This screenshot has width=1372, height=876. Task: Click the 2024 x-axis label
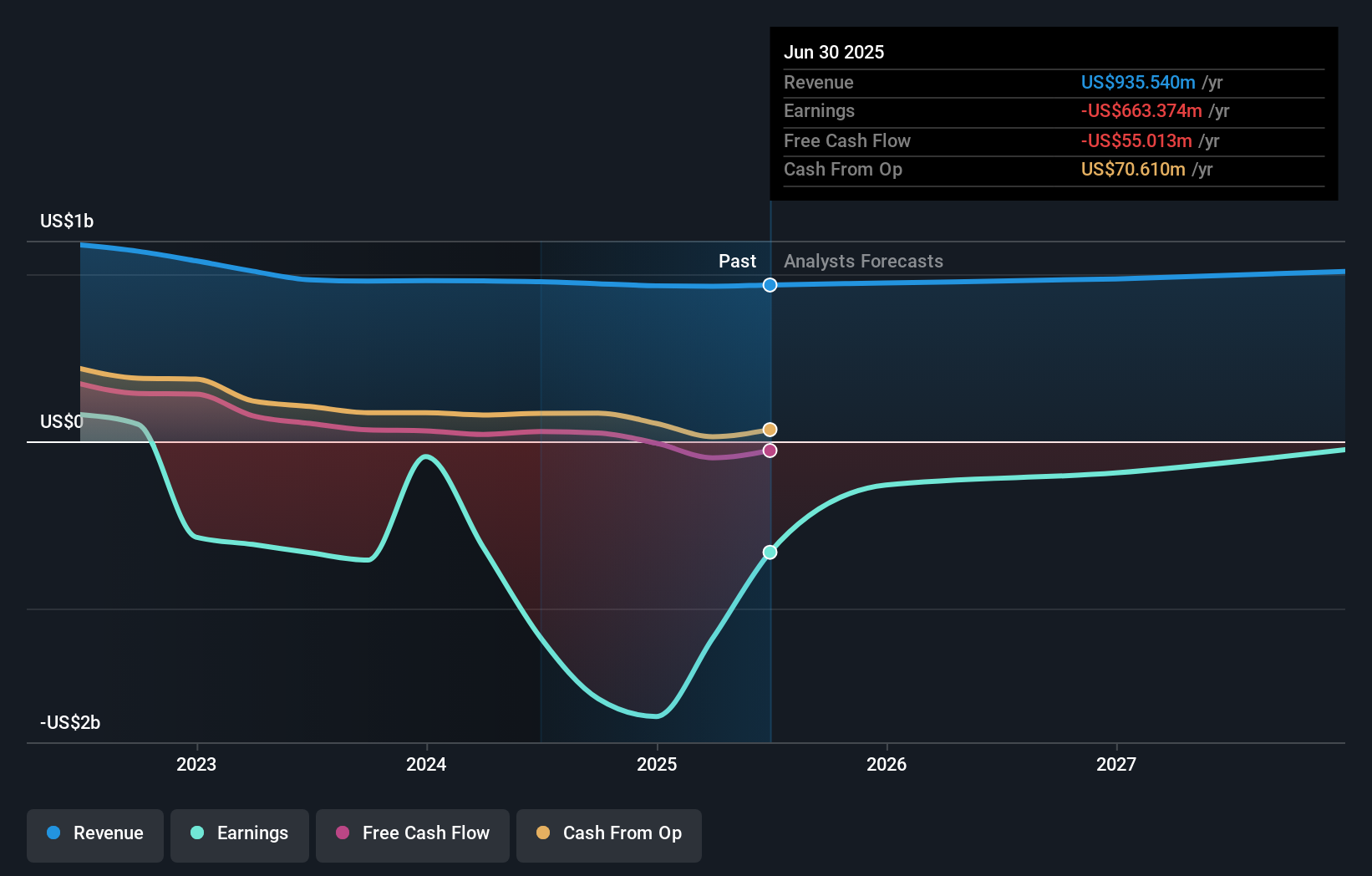coord(426,765)
